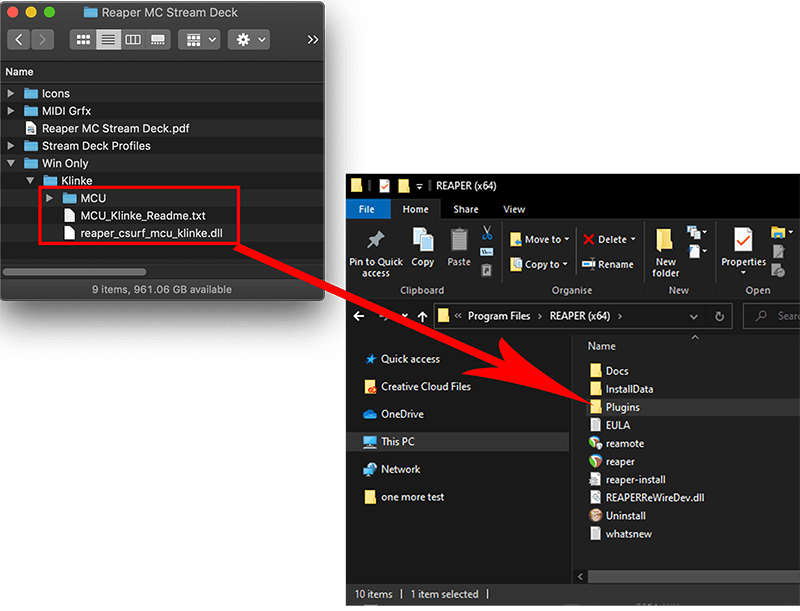Open the Finder action gear menu
This screenshot has height=611, width=800.
(x=249, y=39)
